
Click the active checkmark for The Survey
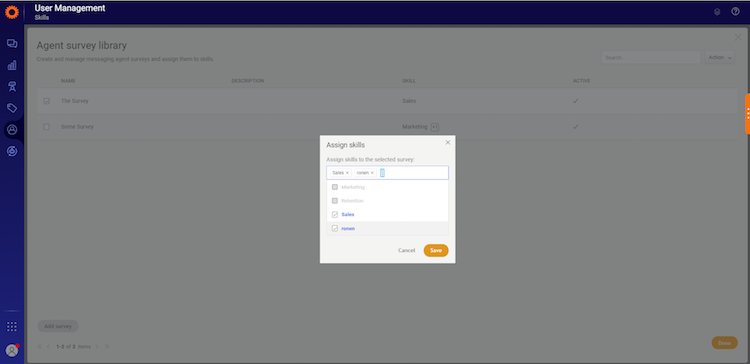click(x=576, y=101)
